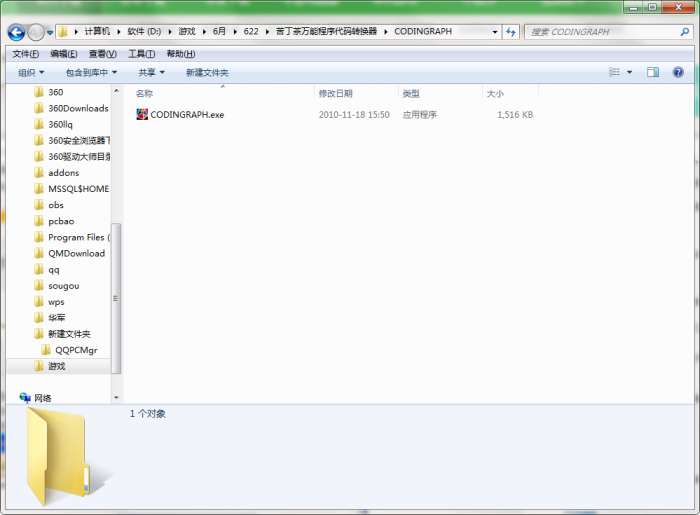Open the 查看(V) menu

(103, 54)
